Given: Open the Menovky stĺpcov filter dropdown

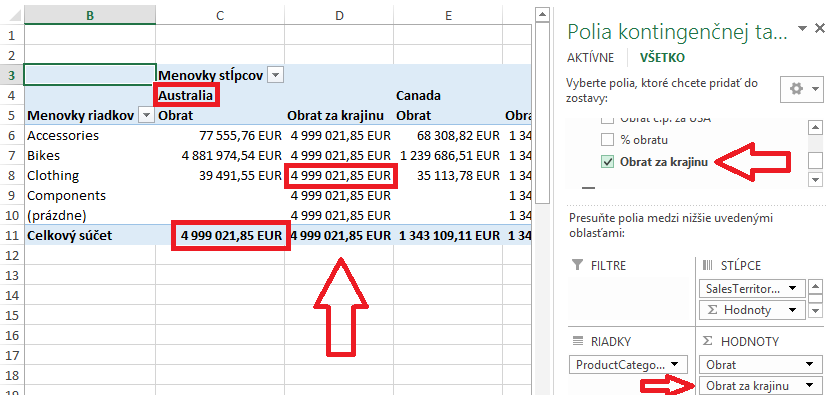Looking at the screenshot, I should (x=275, y=75).
